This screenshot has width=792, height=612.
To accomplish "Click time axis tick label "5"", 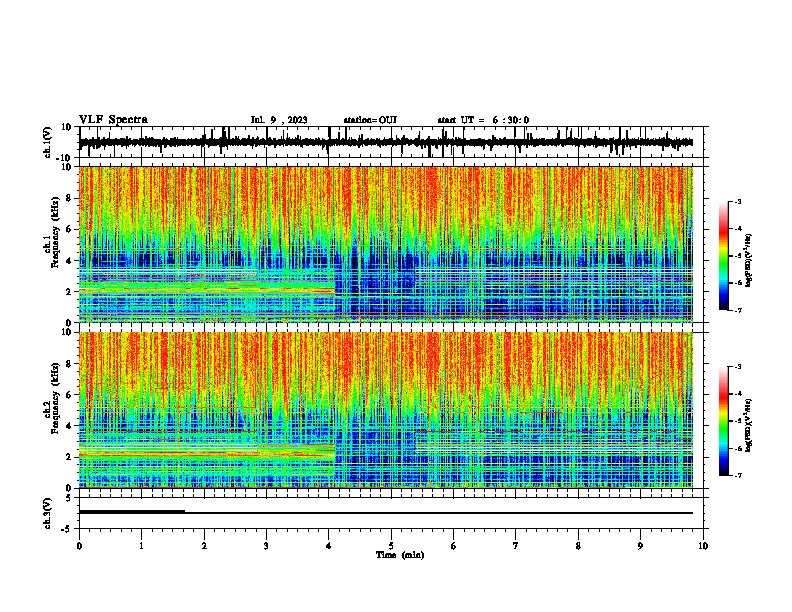I will (x=391, y=546).
